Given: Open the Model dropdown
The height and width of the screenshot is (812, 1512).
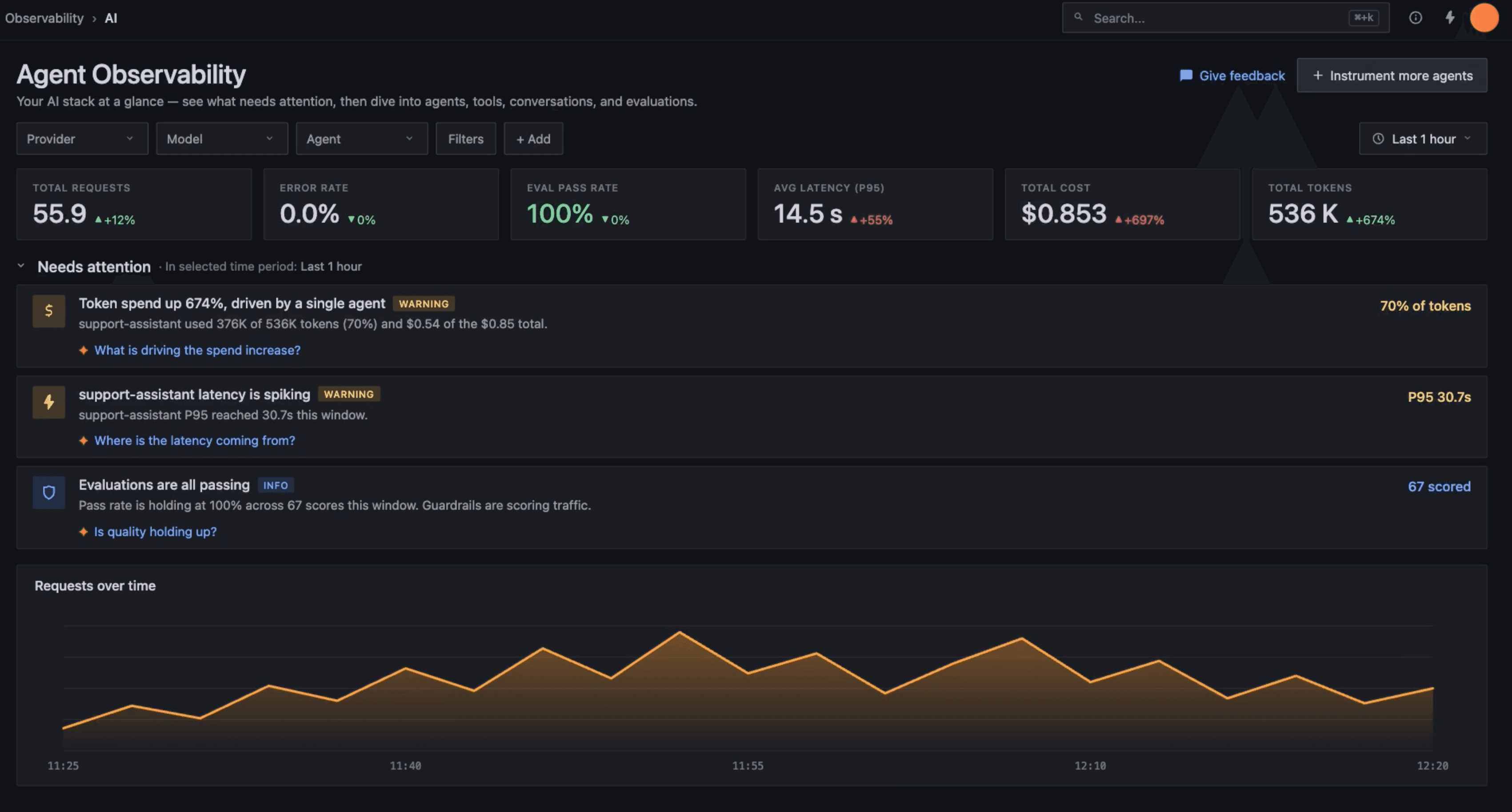Looking at the screenshot, I should click(222, 139).
